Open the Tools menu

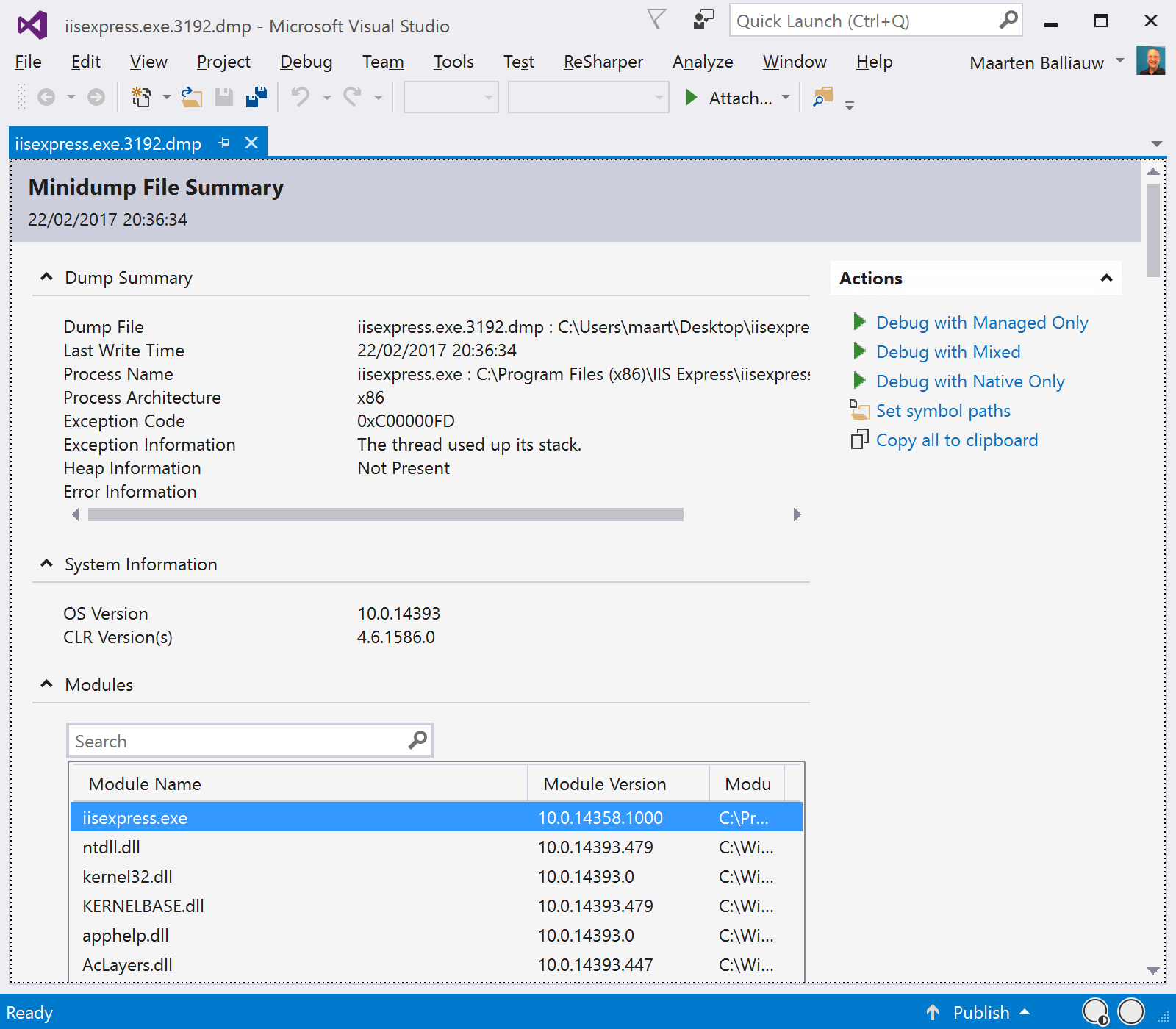click(453, 62)
